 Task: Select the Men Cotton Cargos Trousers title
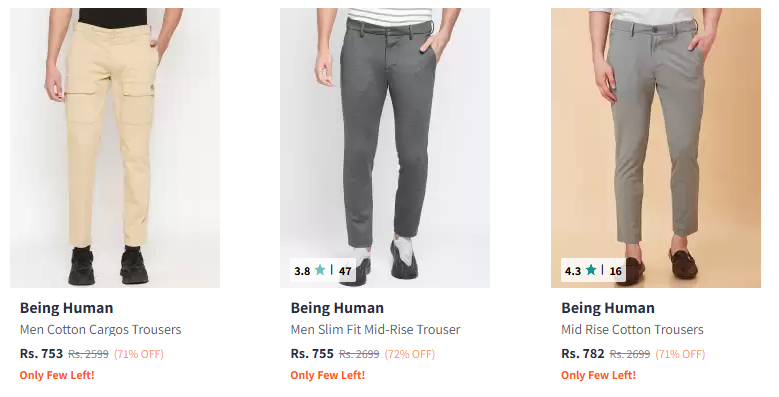coord(100,329)
